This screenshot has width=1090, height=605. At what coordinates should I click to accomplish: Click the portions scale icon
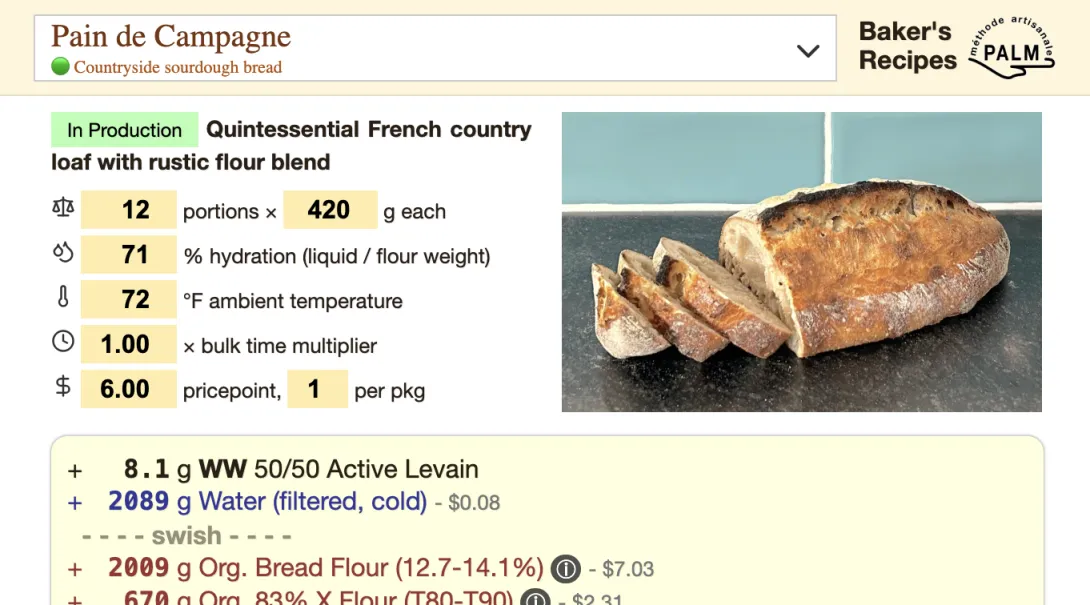63,207
